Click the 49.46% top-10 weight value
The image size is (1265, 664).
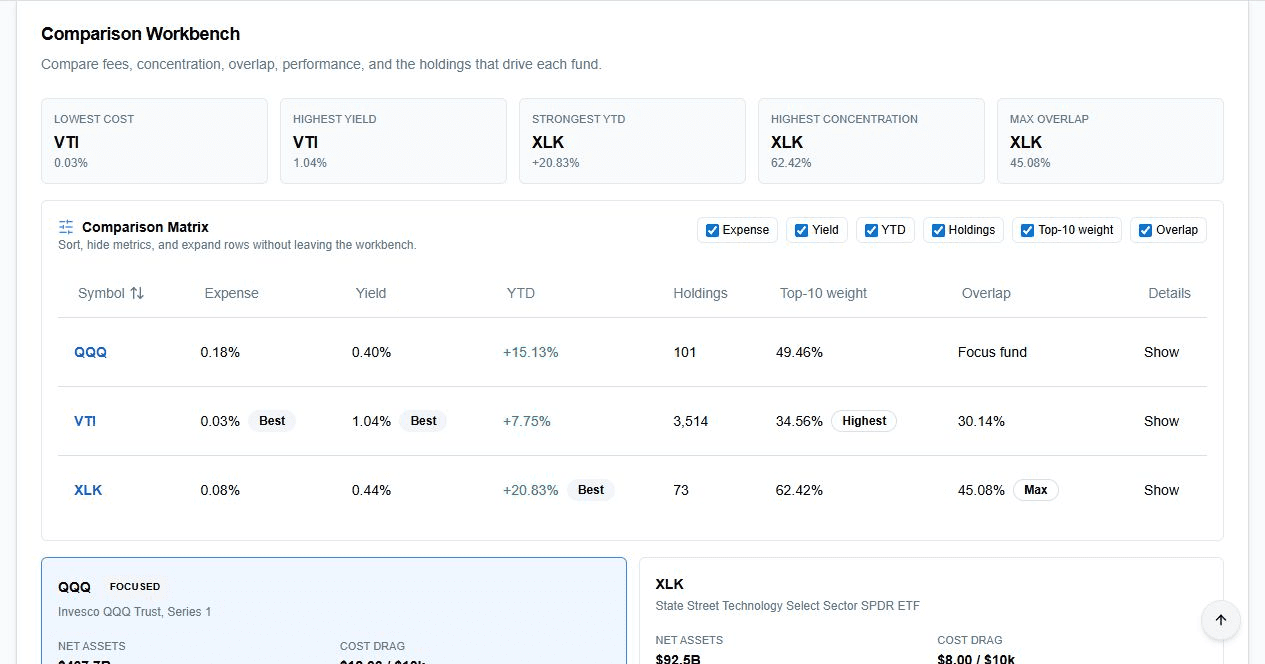[x=799, y=352]
